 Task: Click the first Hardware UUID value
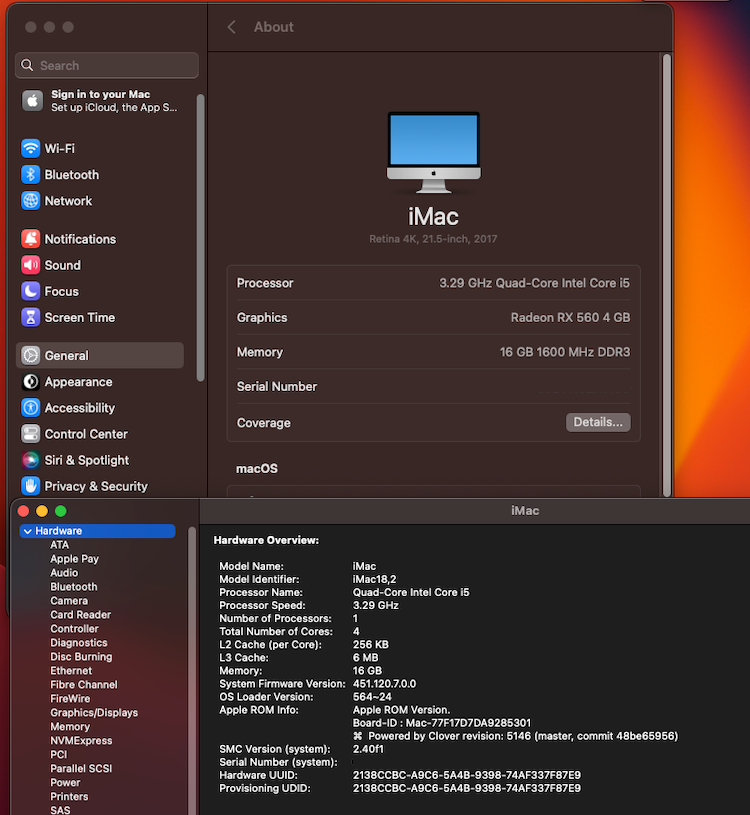(x=467, y=775)
